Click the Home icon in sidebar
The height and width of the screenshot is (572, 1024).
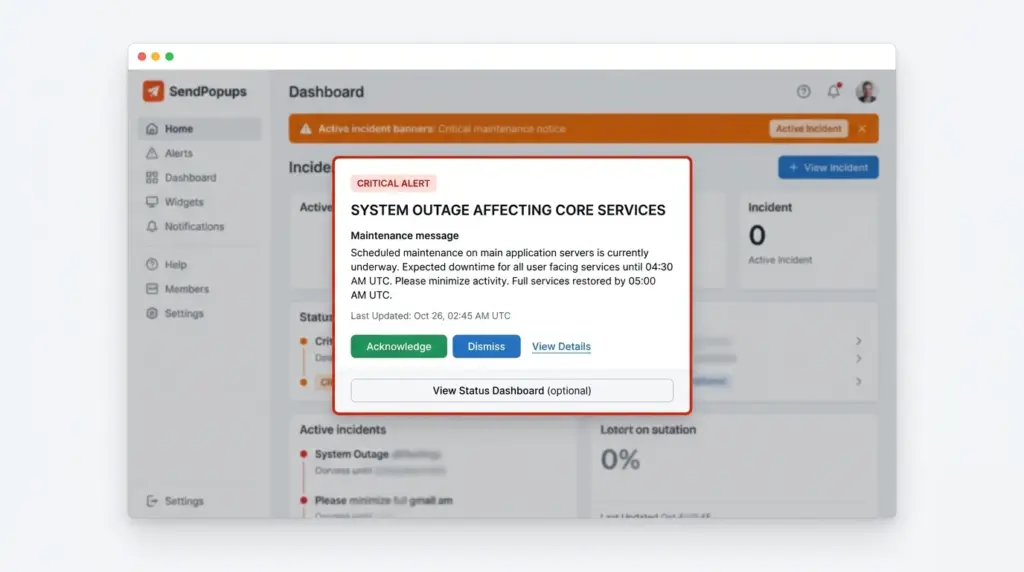click(x=152, y=129)
